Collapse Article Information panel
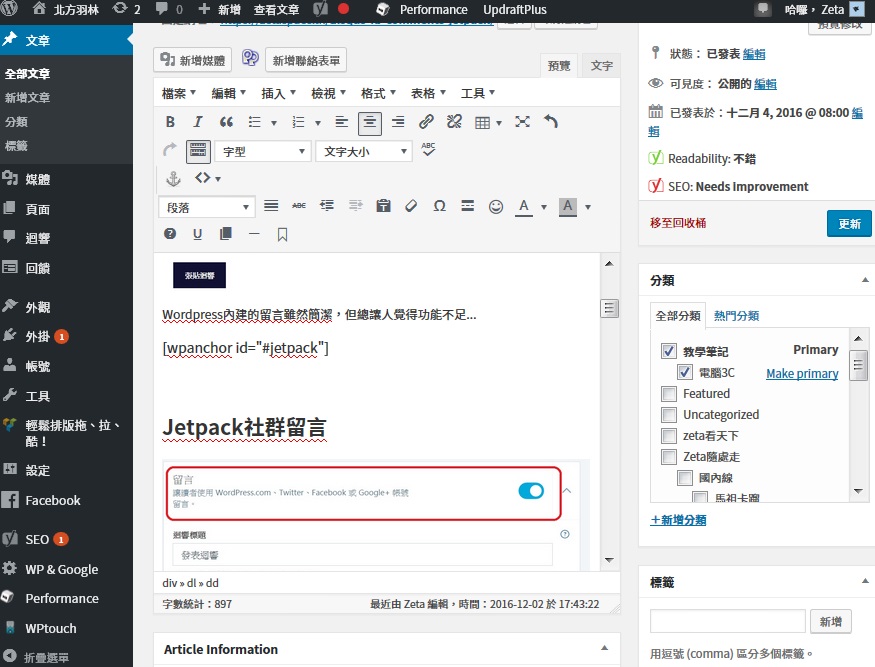Viewport: 875px width, 667px height. tap(604, 648)
